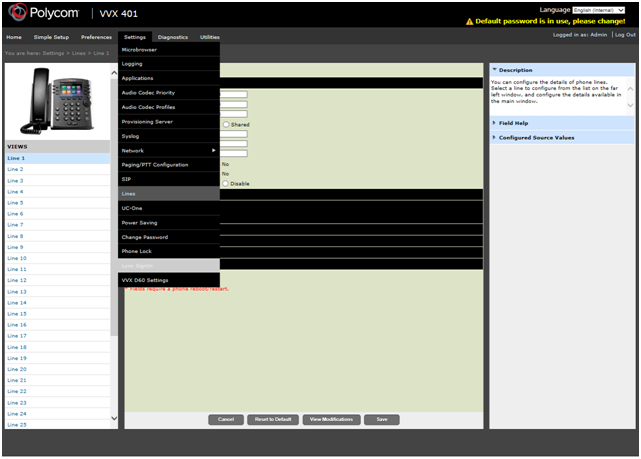Image resolution: width=641 pixels, height=459 pixels.
Task: Open the Network submenu arrow
Action: point(213,150)
